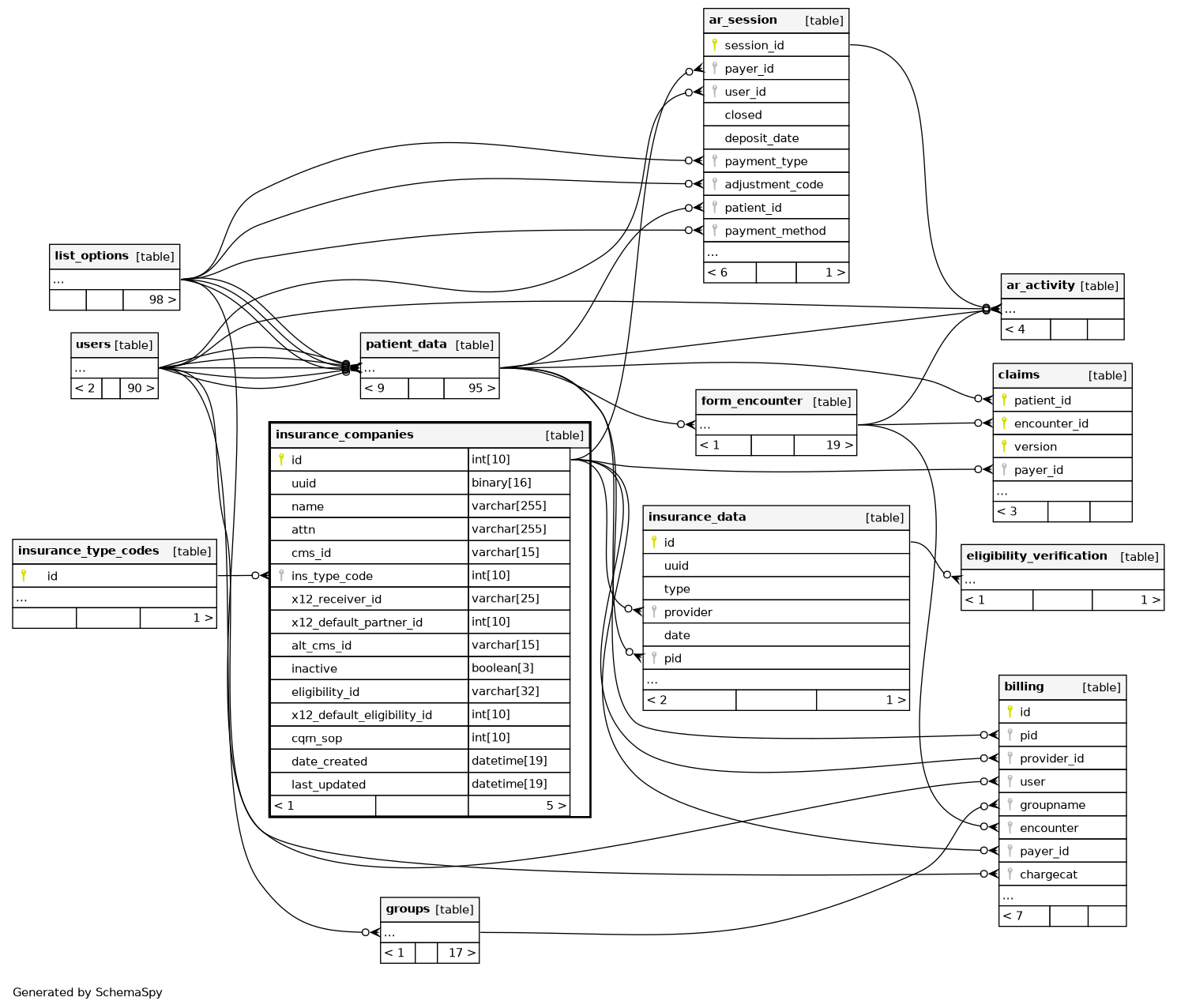Click the 'Generated by SchemaSpy' footer text
Image resolution: width=1177 pixels, height=1008 pixels.
click(x=88, y=992)
